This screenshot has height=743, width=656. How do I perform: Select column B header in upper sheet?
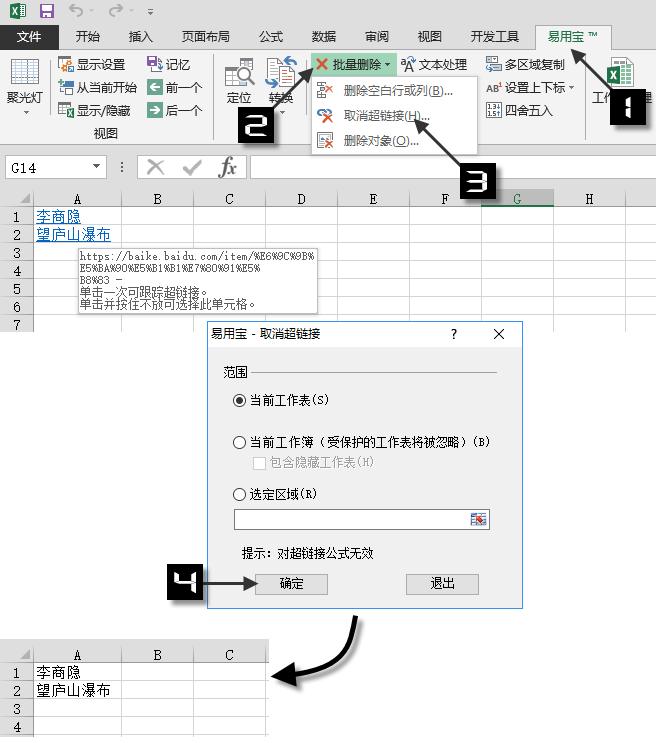tap(157, 199)
